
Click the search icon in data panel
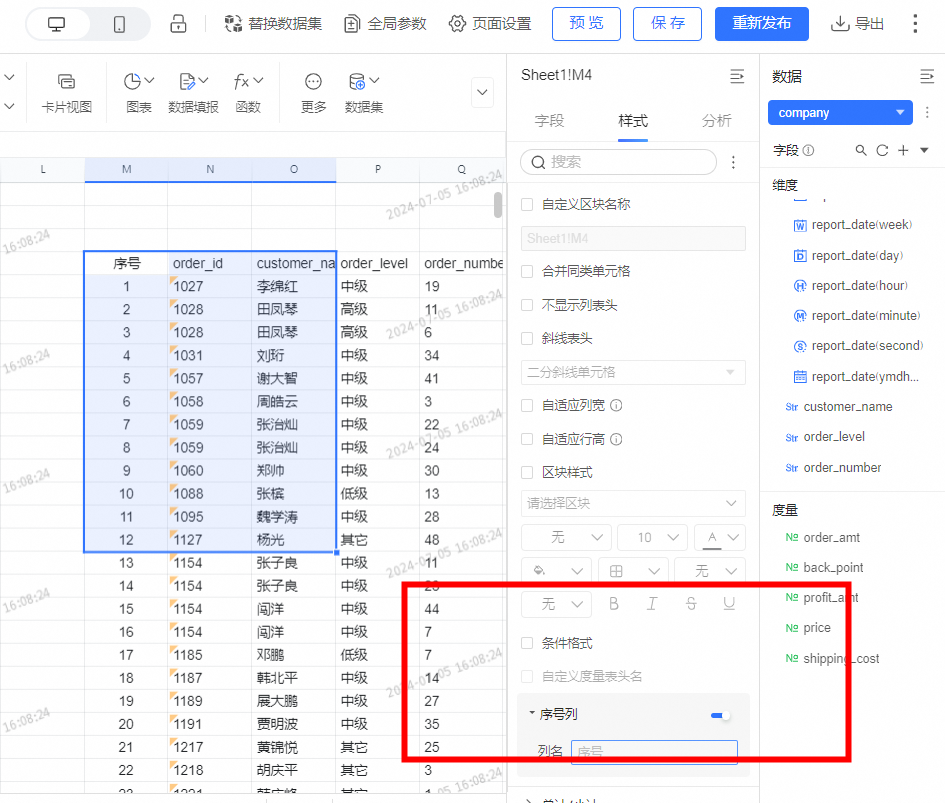pyautogui.click(x=861, y=150)
